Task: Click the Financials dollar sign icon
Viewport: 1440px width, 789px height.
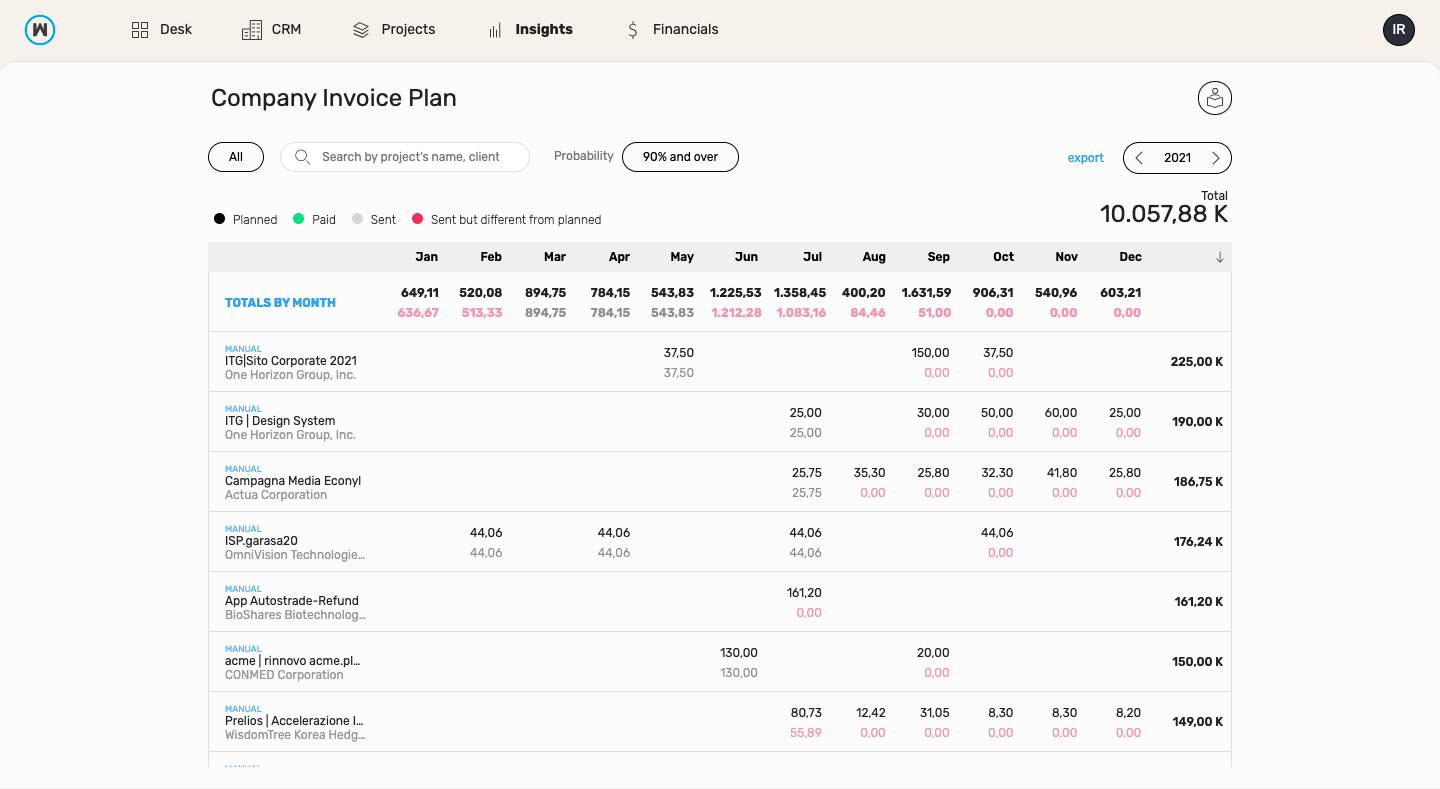Action: click(x=632, y=30)
